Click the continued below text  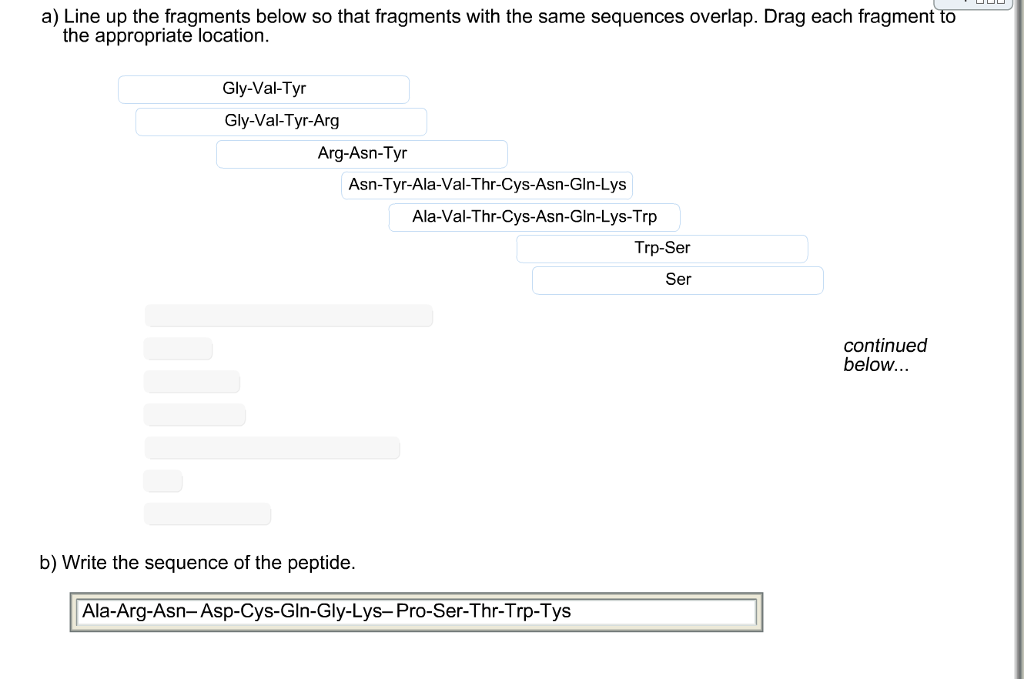coord(884,355)
